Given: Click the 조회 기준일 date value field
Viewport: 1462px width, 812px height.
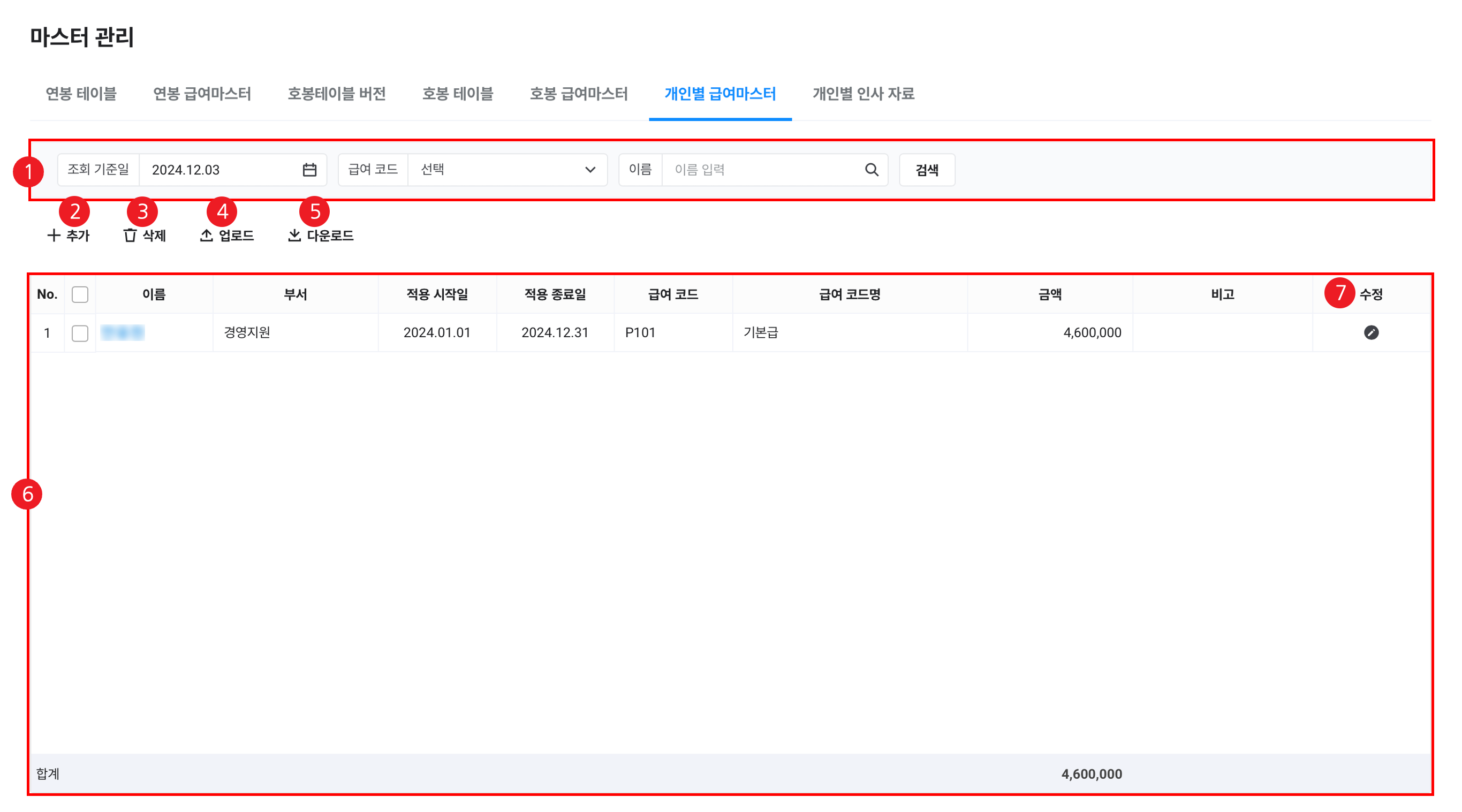Looking at the screenshot, I should [221, 170].
